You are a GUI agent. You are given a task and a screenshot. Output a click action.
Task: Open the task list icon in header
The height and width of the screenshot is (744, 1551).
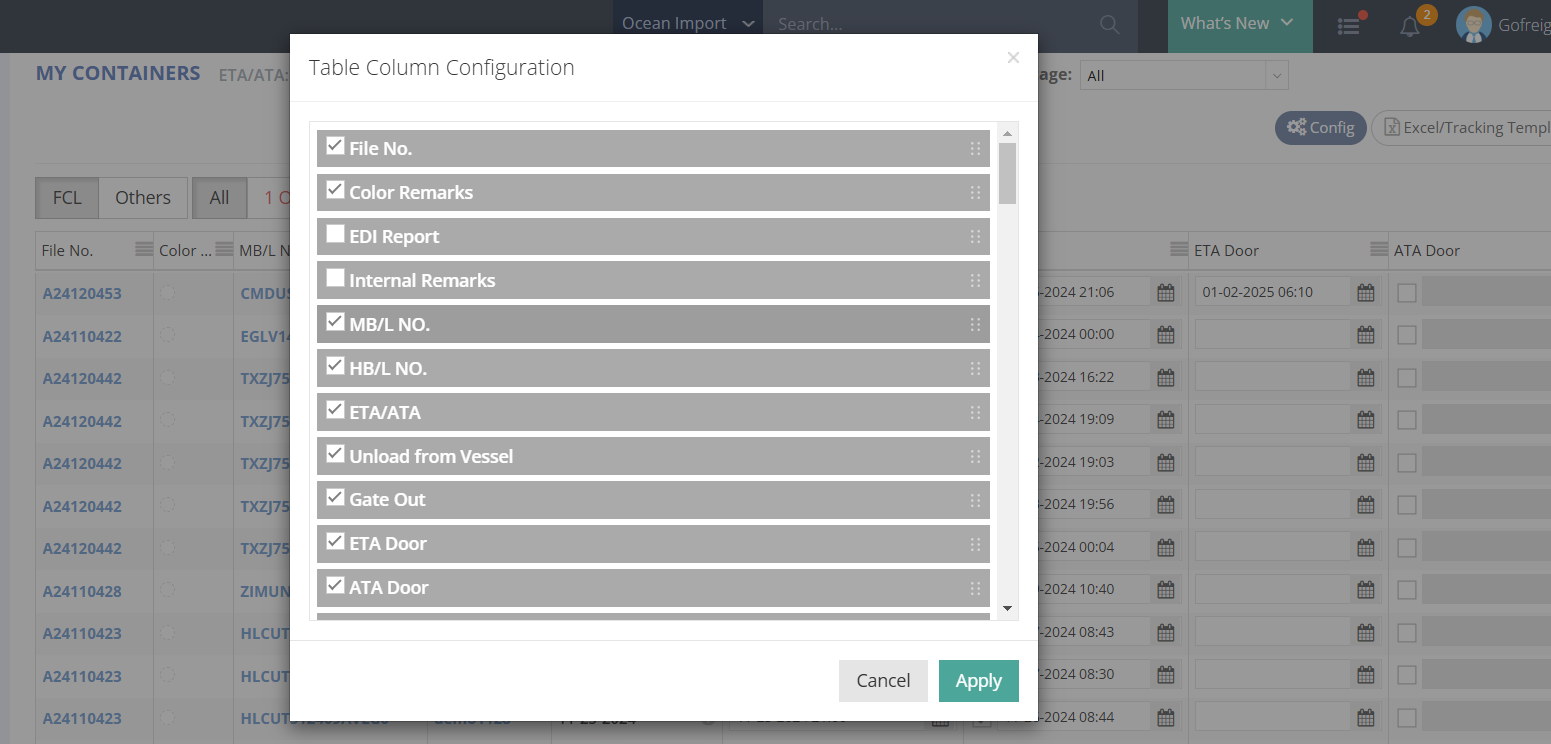pyautogui.click(x=1349, y=26)
